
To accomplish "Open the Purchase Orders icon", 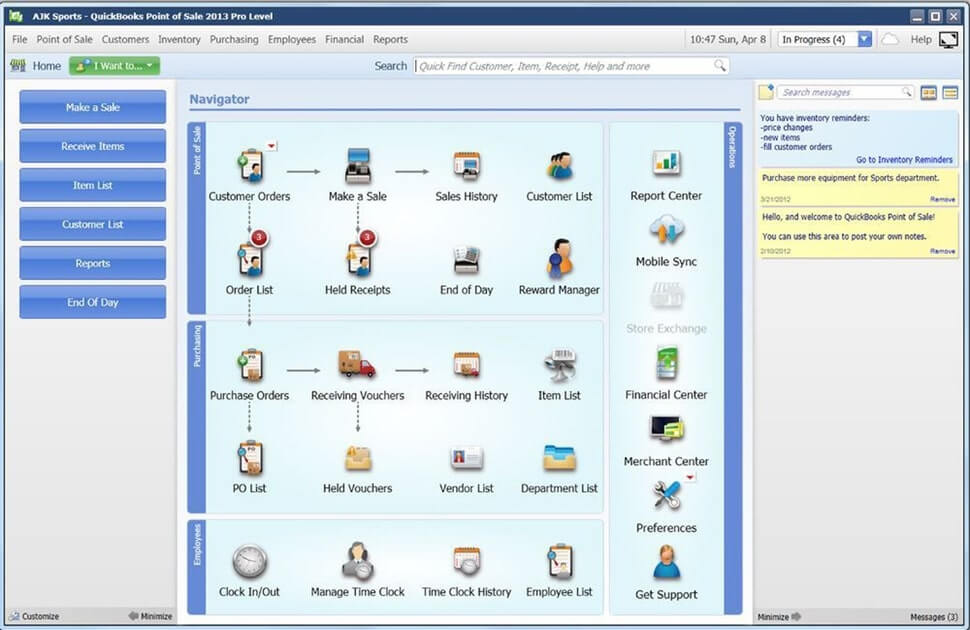I will tap(251, 365).
